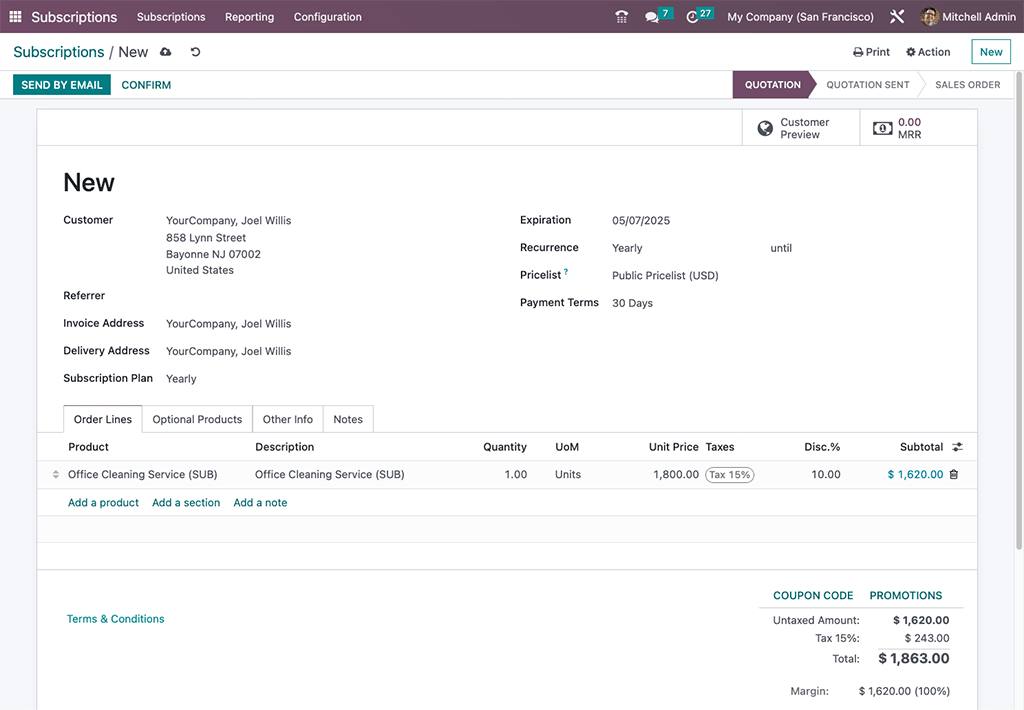The height and width of the screenshot is (710, 1024).
Task: Open the Subtotal column display options icon
Action: point(958,447)
